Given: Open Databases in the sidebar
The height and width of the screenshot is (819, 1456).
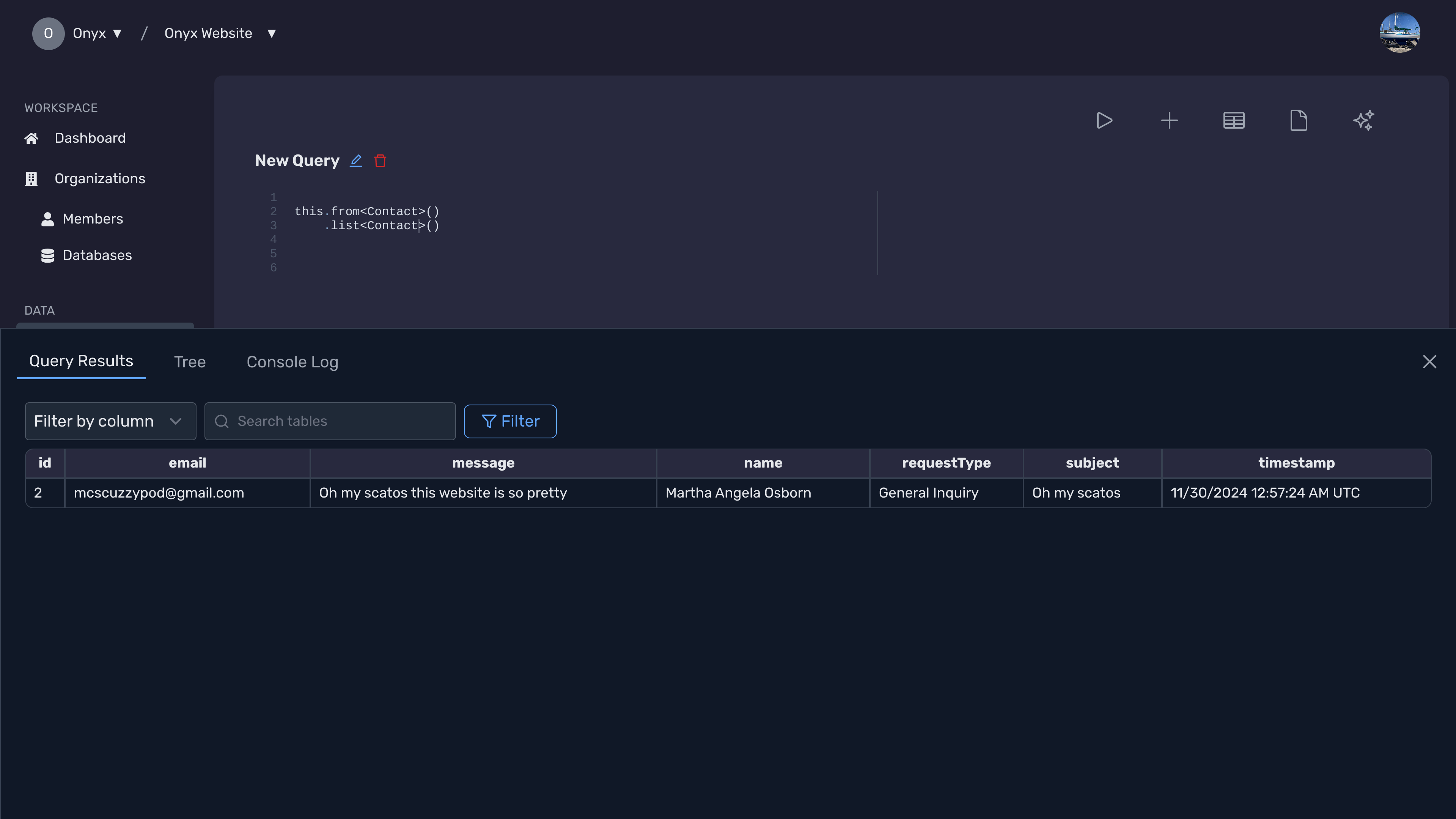Looking at the screenshot, I should coord(97,256).
